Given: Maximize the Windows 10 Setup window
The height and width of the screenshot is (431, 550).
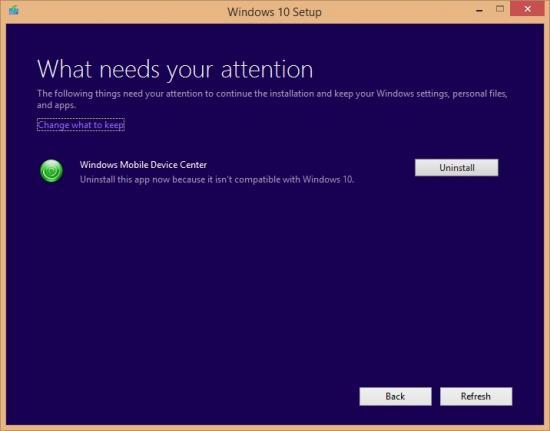Looking at the screenshot, I should tap(500, 9).
